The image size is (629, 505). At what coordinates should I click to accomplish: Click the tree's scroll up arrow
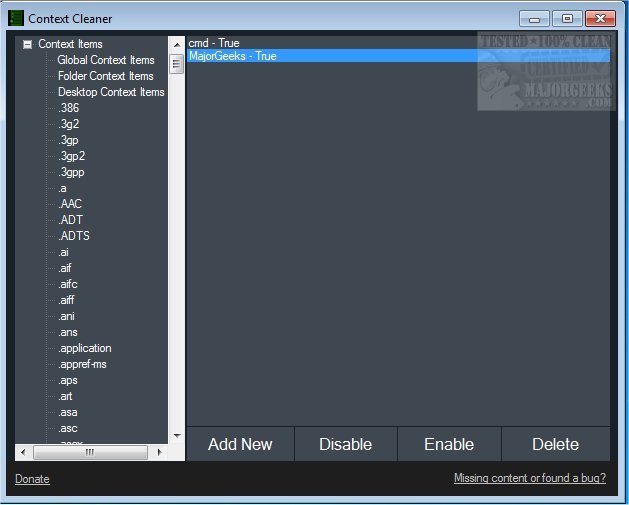pos(177,45)
